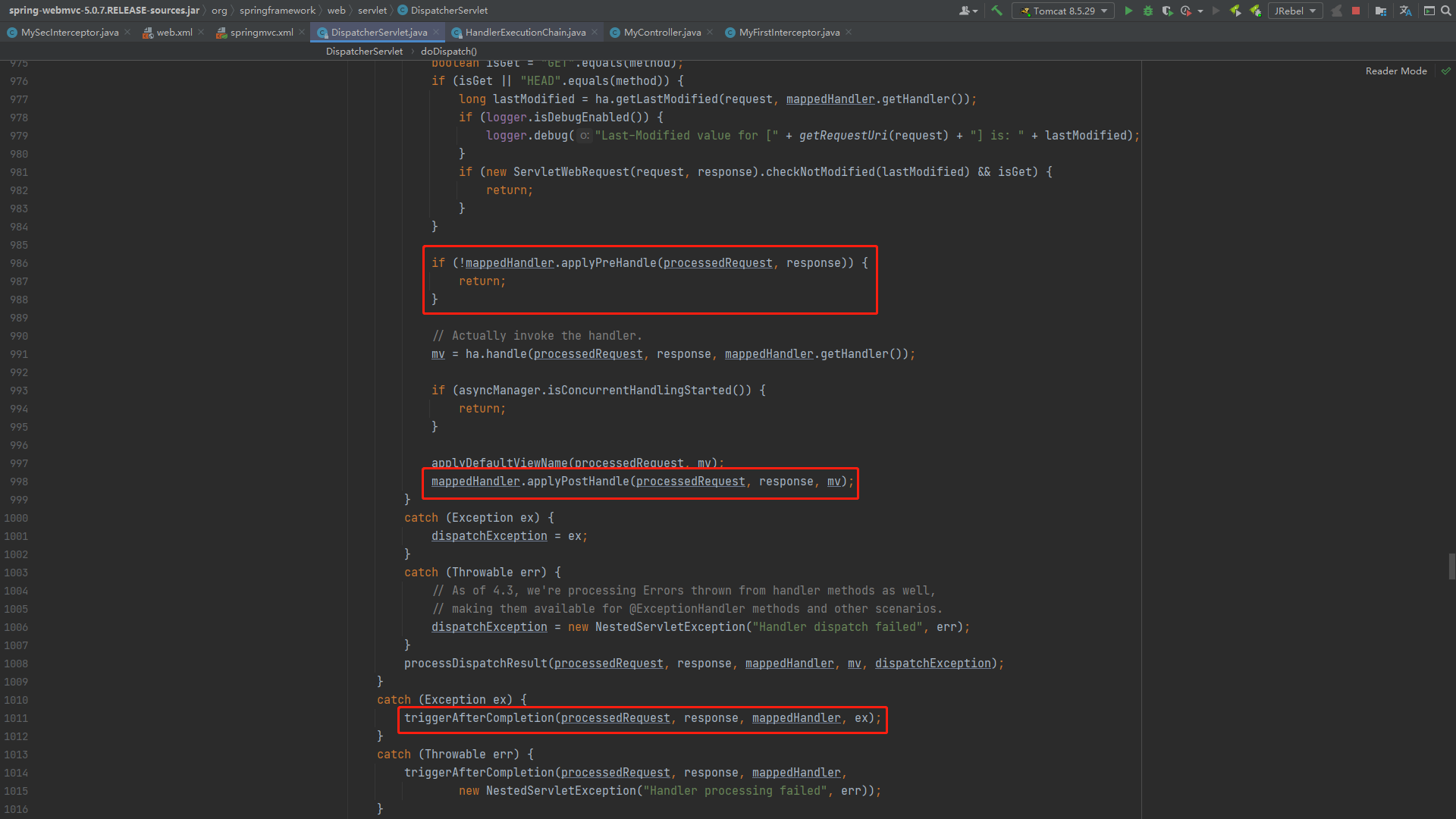
Task: Click the 'springframework' navigation breadcrumb
Action: [278, 11]
